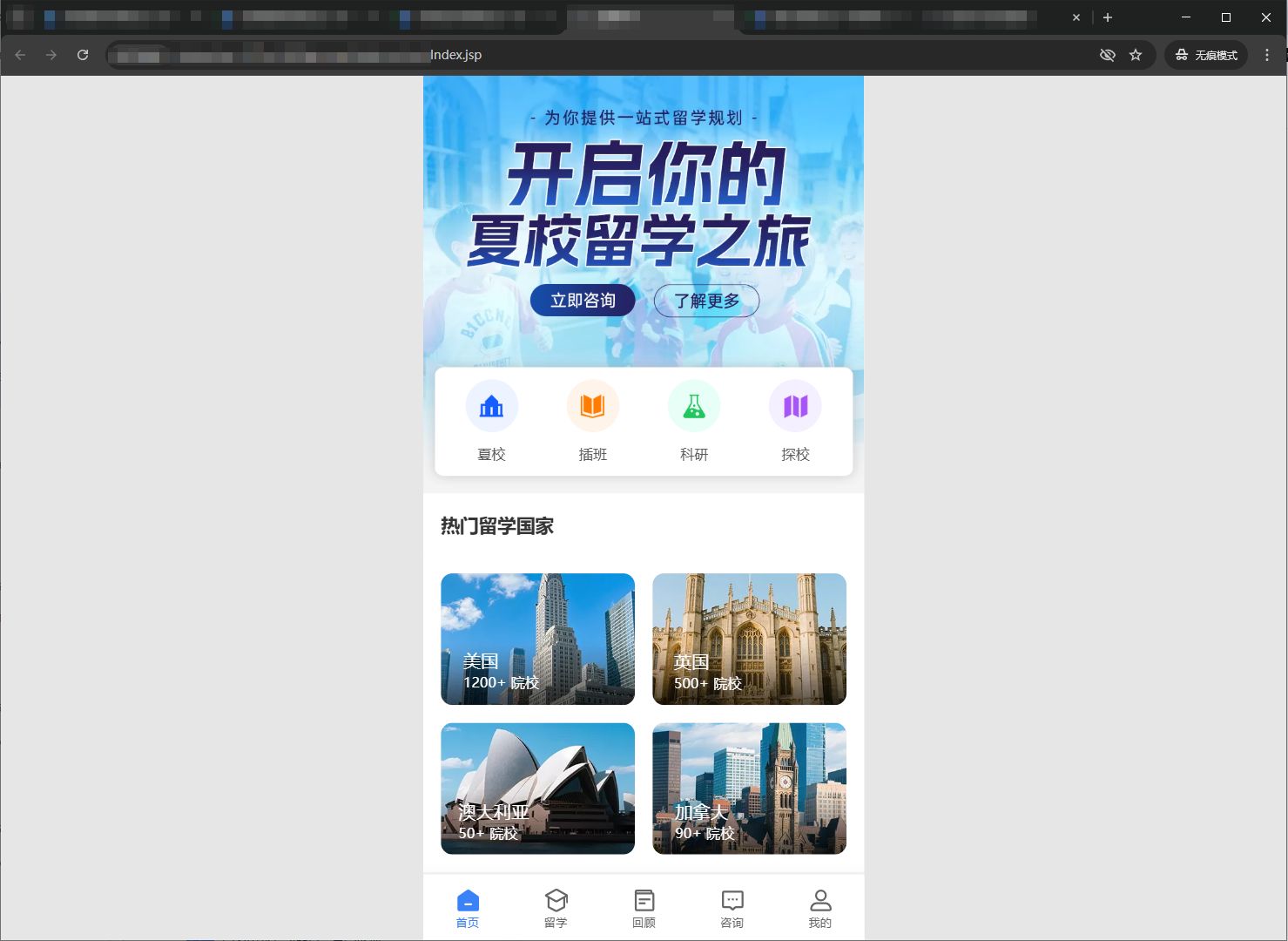Open the 回顾 tab in bottom navigation

(644, 908)
